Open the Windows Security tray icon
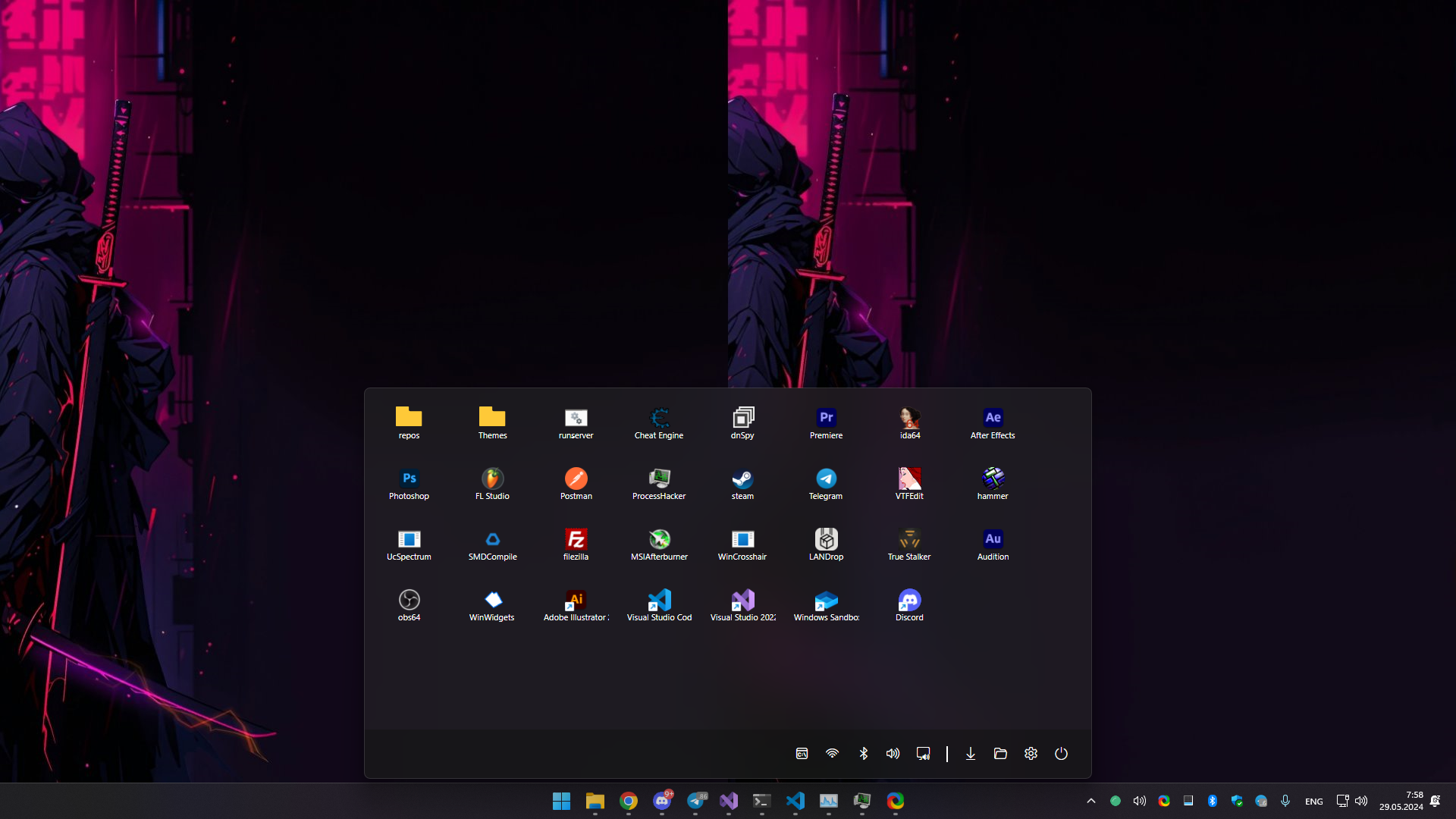Image resolution: width=1456 pixels, height=819 pixels. tap(1237, 801)
